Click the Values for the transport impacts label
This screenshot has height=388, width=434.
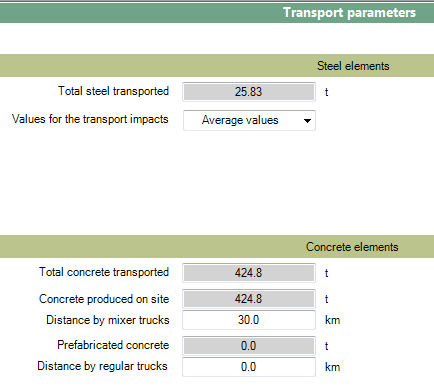pyautogui.click(x=90, y=119)
